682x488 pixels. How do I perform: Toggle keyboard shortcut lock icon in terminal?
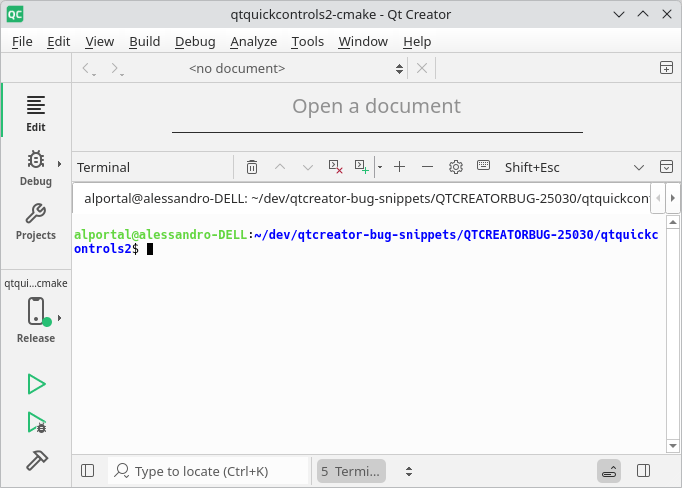[483, 165]
